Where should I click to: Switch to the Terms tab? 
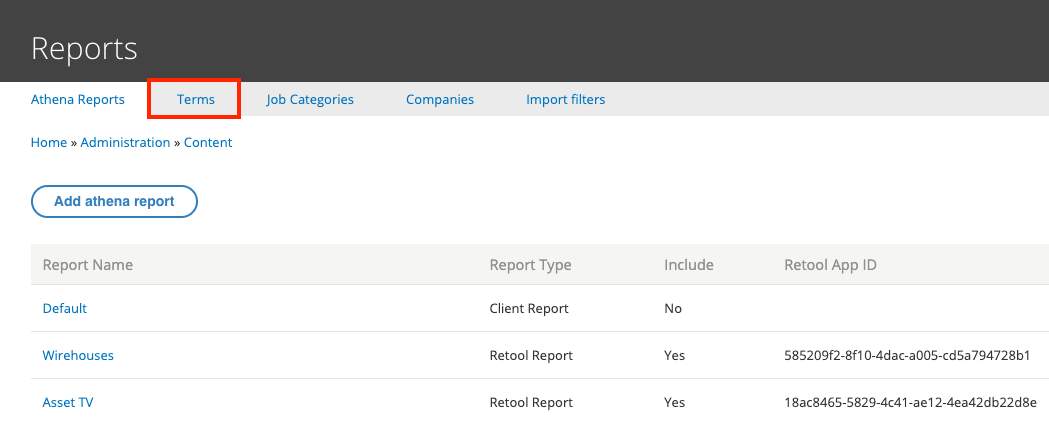coord(195,100)
